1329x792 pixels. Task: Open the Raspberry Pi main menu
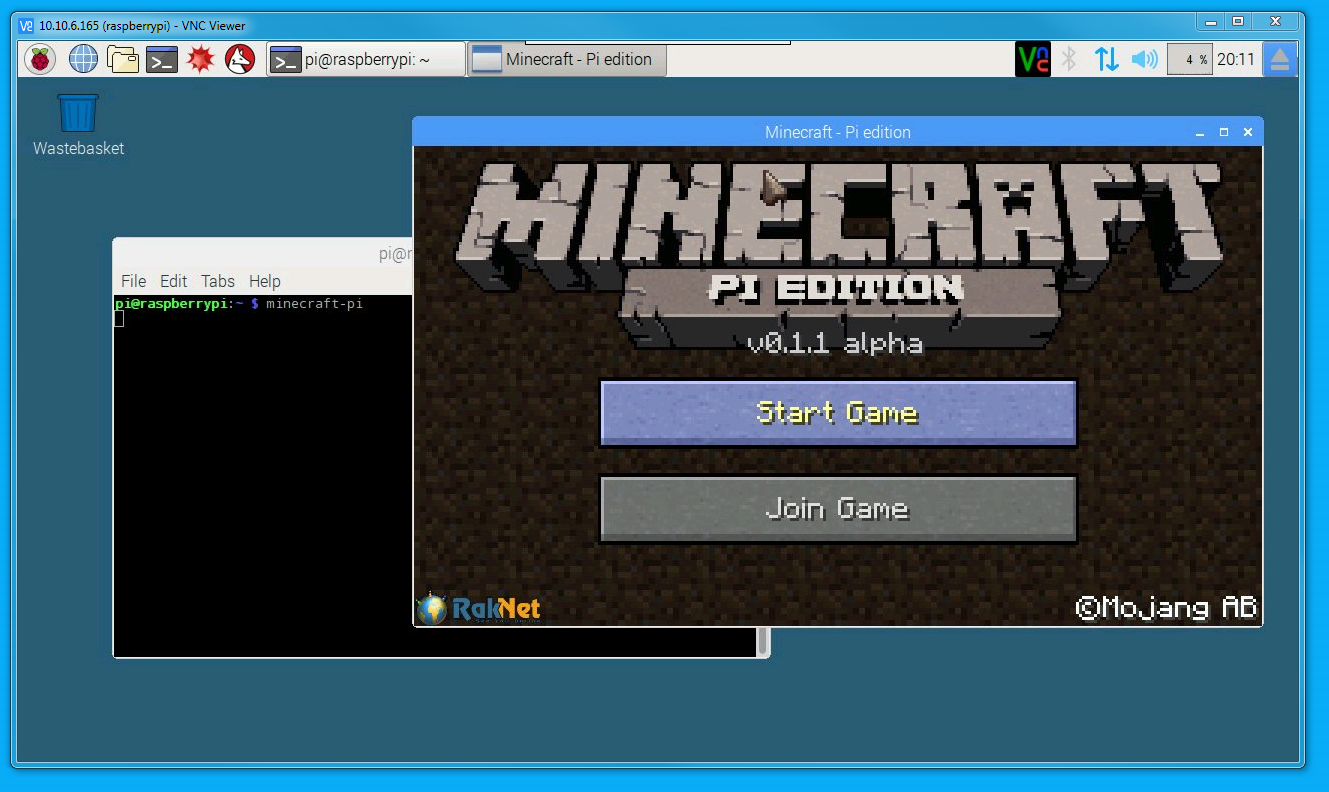[40, 60]
